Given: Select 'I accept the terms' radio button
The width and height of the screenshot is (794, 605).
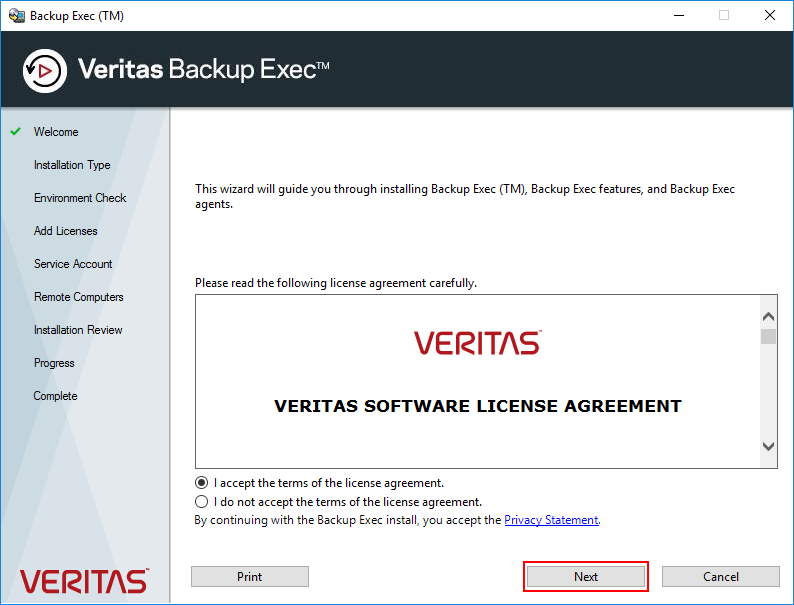Looking at the screenshot, I should [x=202, y=482].
